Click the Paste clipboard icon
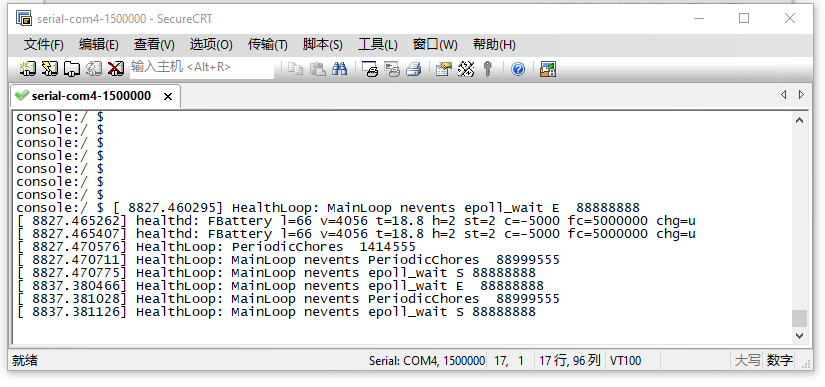The image size is (825, 387). pyautogui.click(x=317, y=69)
